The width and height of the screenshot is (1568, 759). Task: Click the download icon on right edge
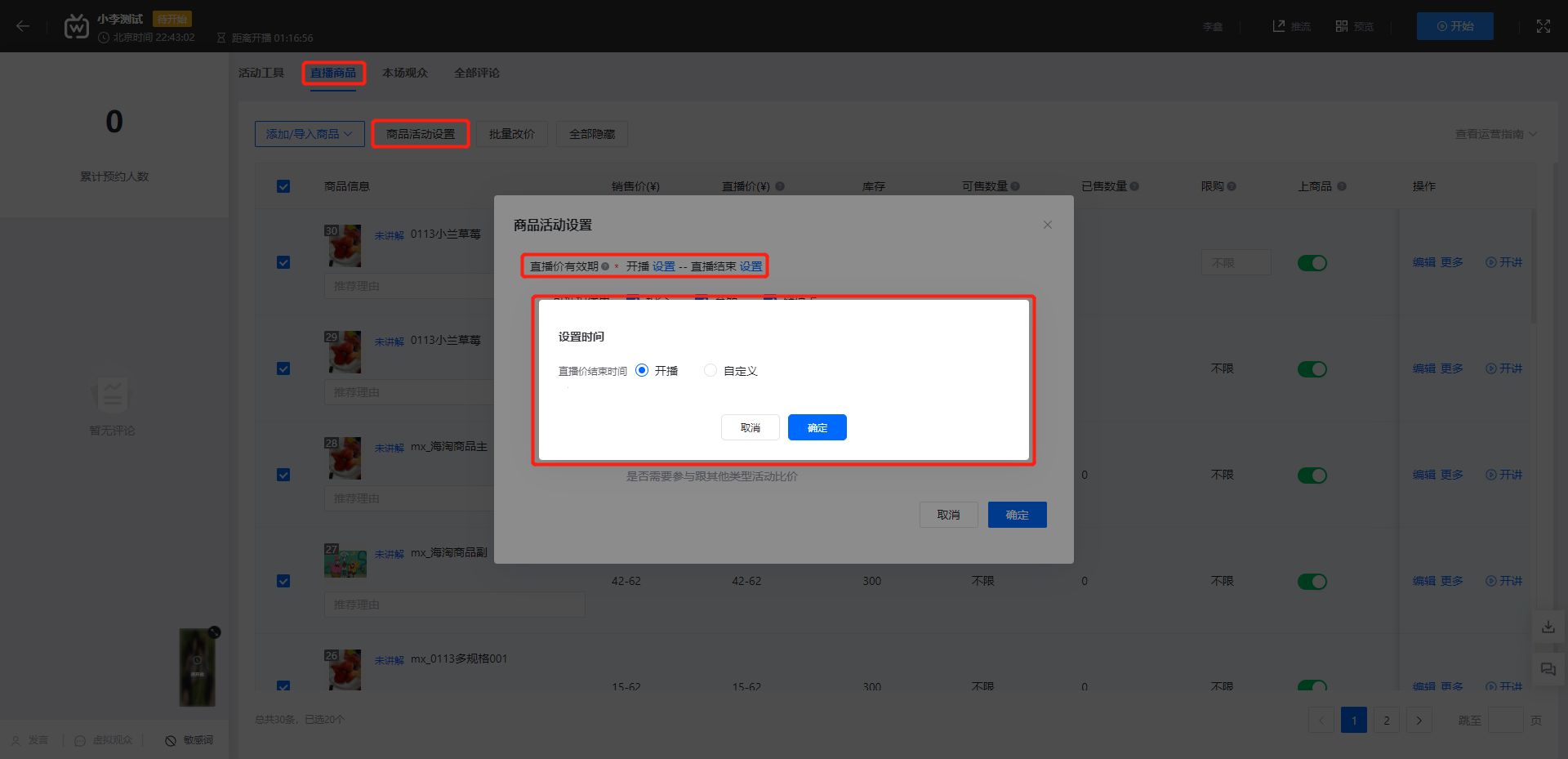point(1548,627)
